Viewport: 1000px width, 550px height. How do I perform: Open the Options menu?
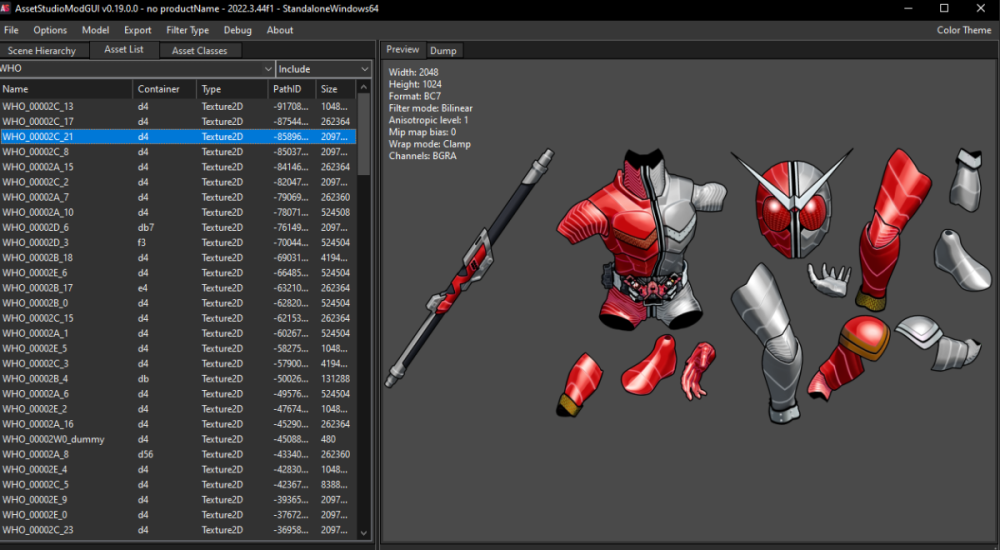tap(50, 30)
